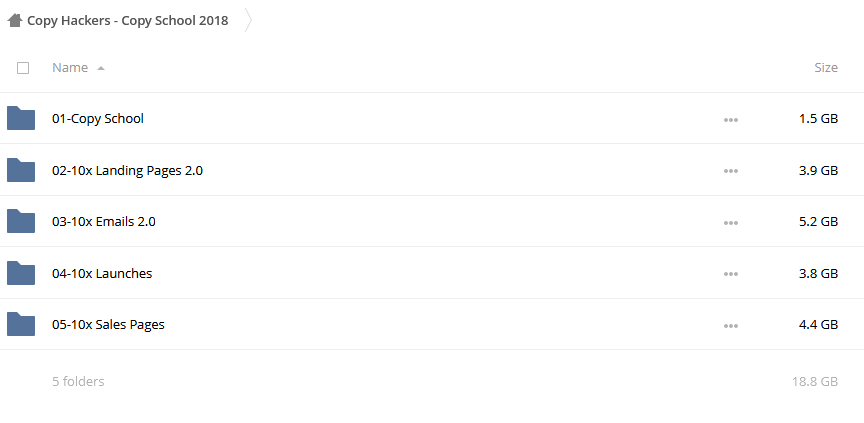The image size is (864, 423).
Task: Tick the select-all checkbox in header
Action: tap(23, 68)
